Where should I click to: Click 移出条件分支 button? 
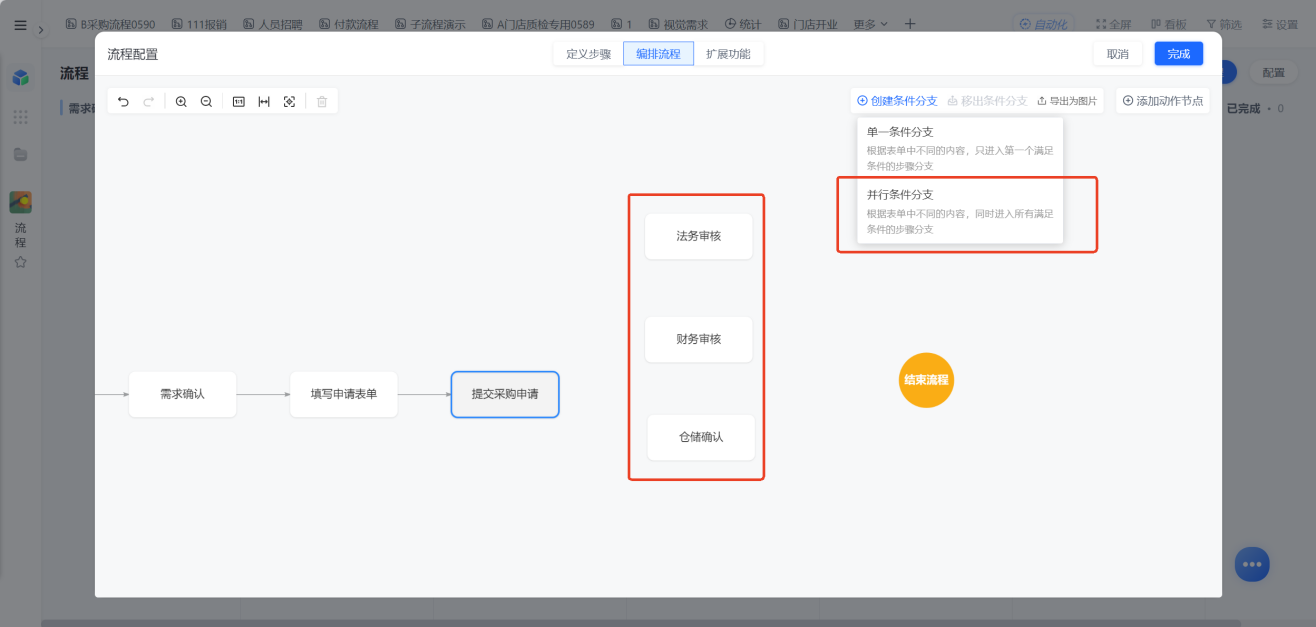987,101
